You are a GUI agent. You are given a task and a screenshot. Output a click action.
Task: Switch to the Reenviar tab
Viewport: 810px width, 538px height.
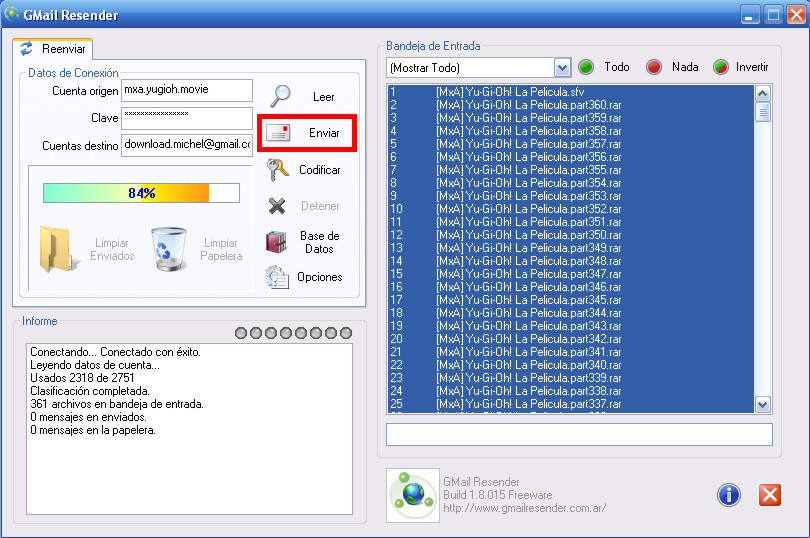tap(54, 49)
